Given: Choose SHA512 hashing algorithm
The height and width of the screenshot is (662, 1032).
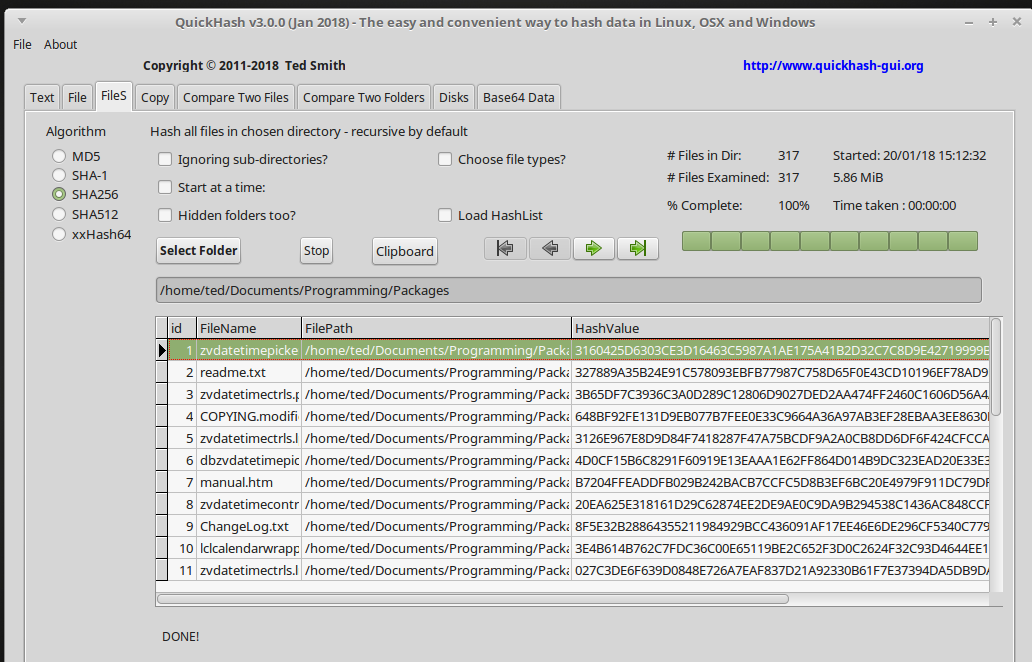Looking at the screenshot, I should 60,214.
